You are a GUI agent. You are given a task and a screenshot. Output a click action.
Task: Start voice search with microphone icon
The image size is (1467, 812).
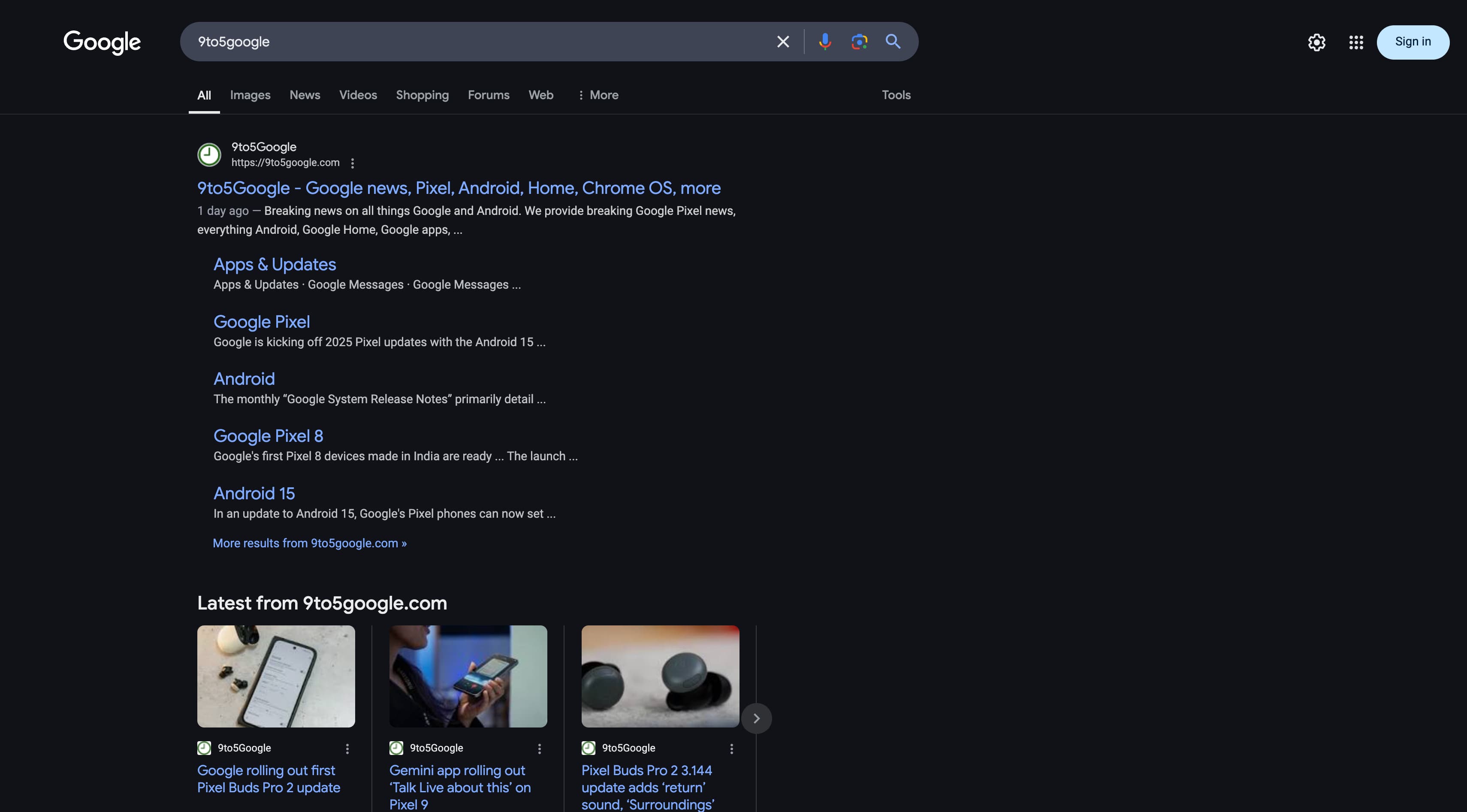coord(824,42)
